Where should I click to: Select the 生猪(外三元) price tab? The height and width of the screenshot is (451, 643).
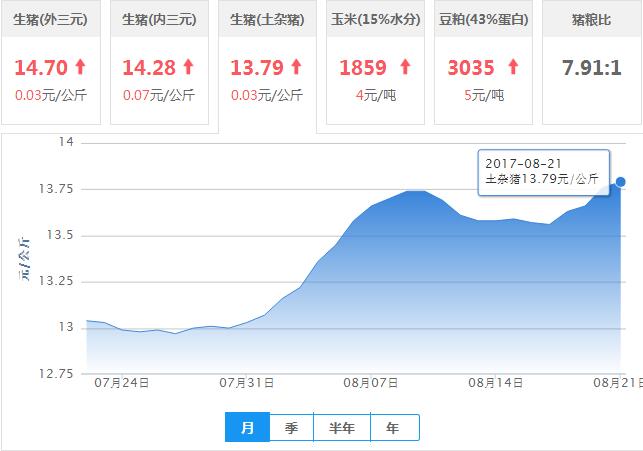(51, 62)
